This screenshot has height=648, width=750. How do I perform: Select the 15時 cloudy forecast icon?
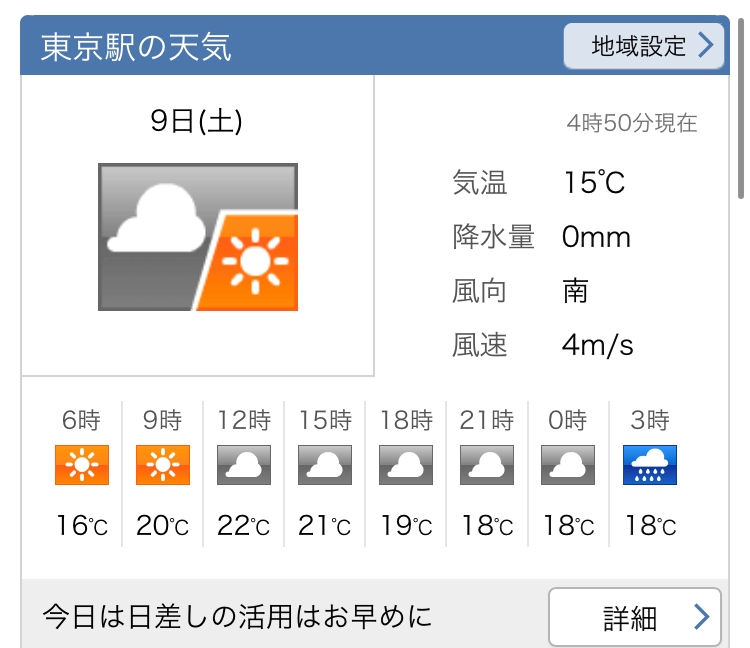(x=325, y=465)
